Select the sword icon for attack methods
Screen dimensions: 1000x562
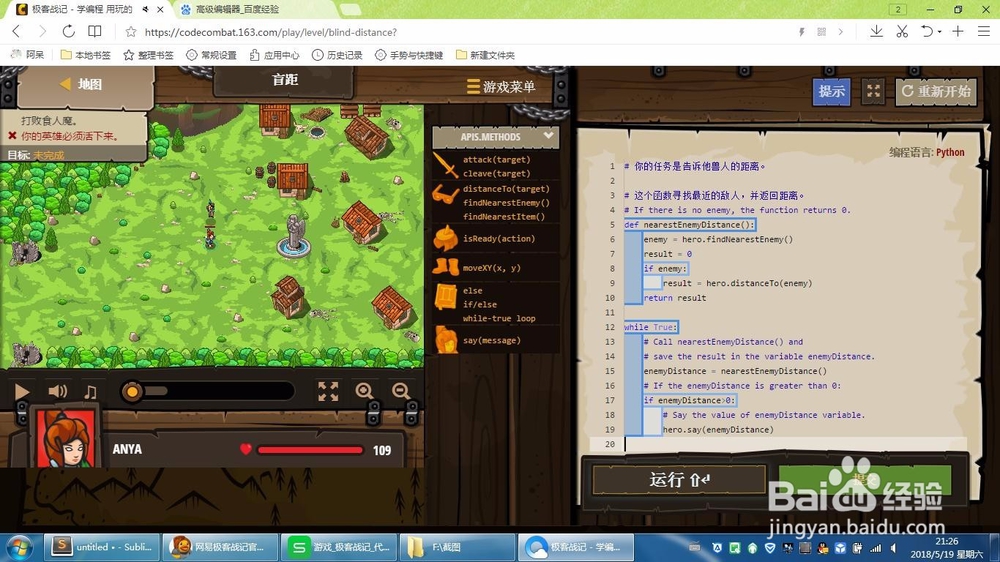coord(445,165)
